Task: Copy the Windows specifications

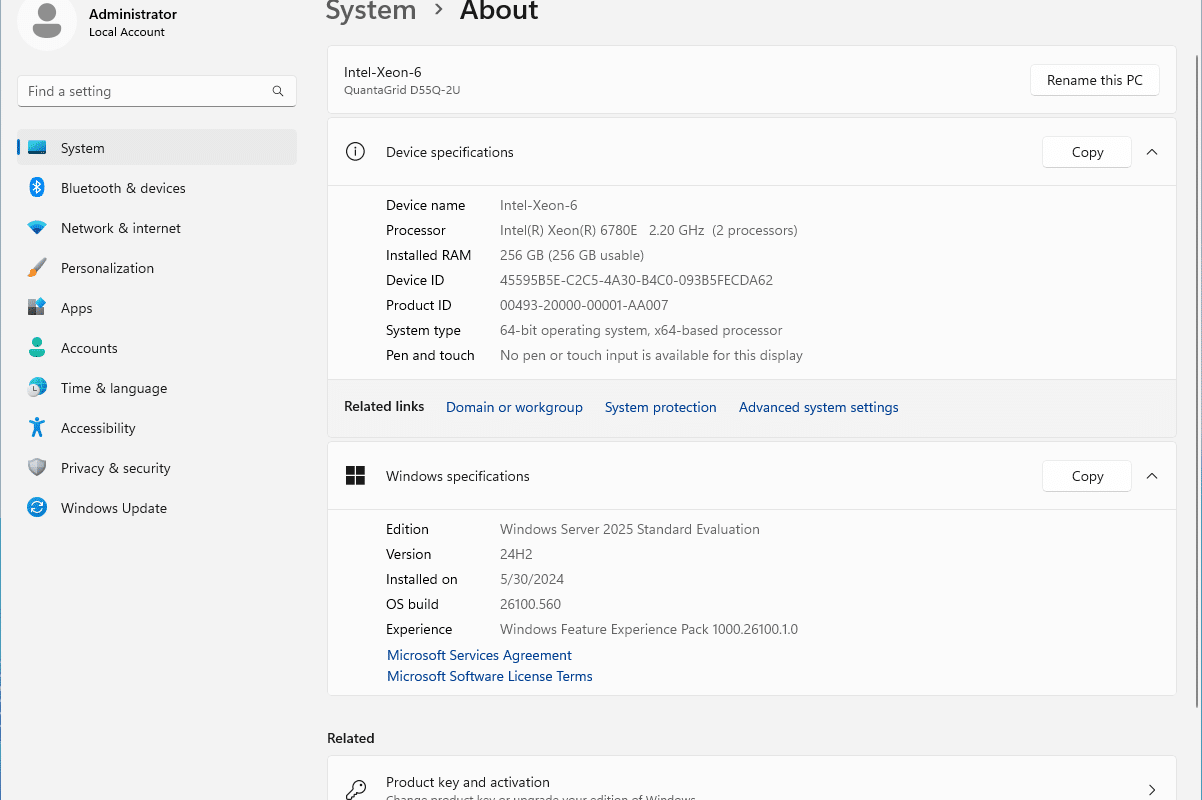Action: click(1087, 476)
